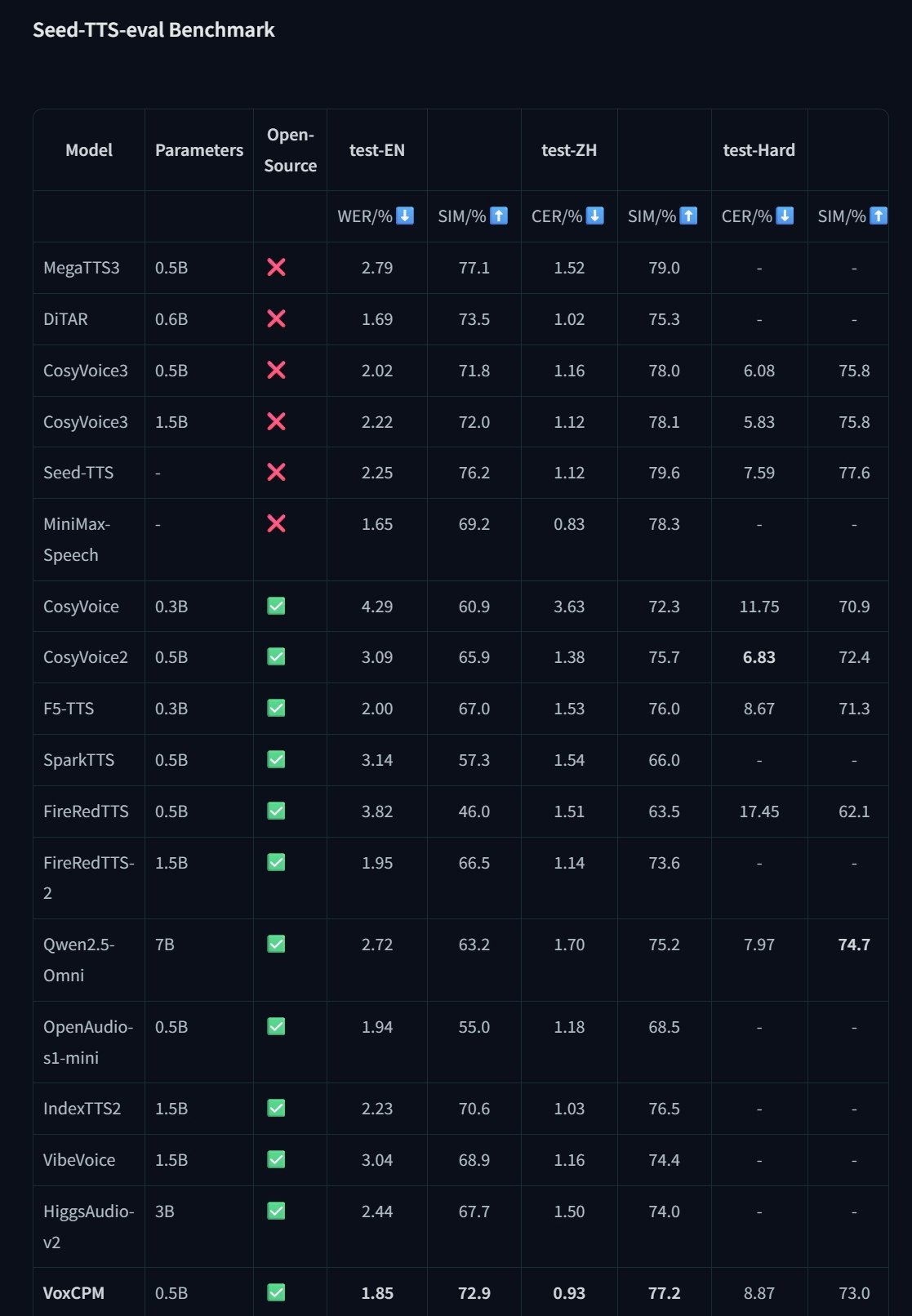This screenshot has width=912, height=1316.
Task: Click the 7B parameters value
Action: [x=164, y=945]
